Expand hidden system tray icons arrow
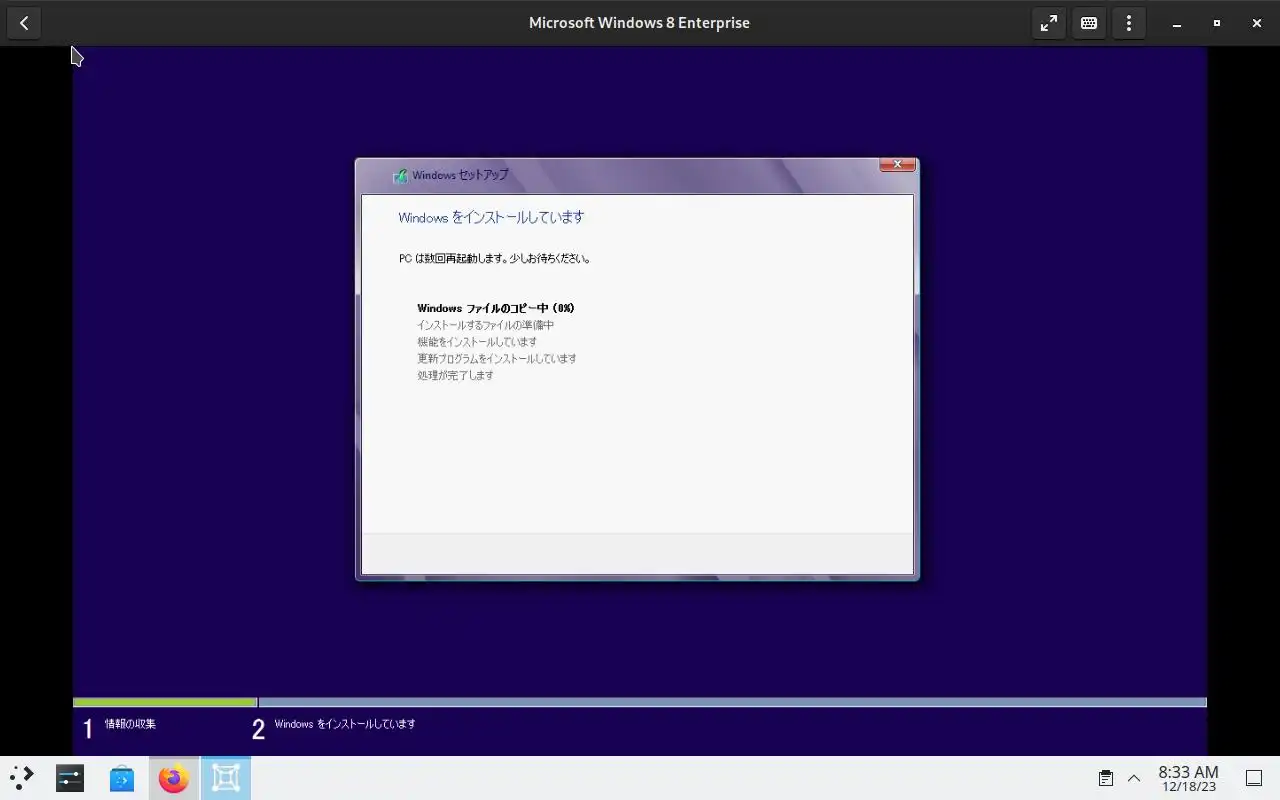The height and width of the screenshot is (800, 1280). point(1134,778)
